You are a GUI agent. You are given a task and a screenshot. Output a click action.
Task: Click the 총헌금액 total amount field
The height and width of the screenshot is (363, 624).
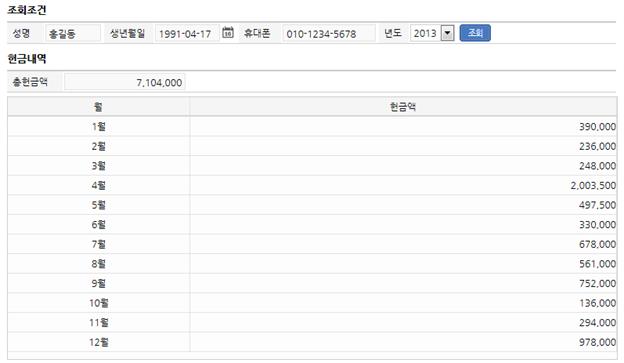pos(125,82)
